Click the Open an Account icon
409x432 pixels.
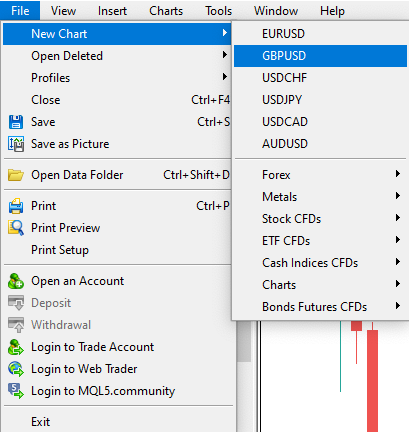[x=16, y=281]
